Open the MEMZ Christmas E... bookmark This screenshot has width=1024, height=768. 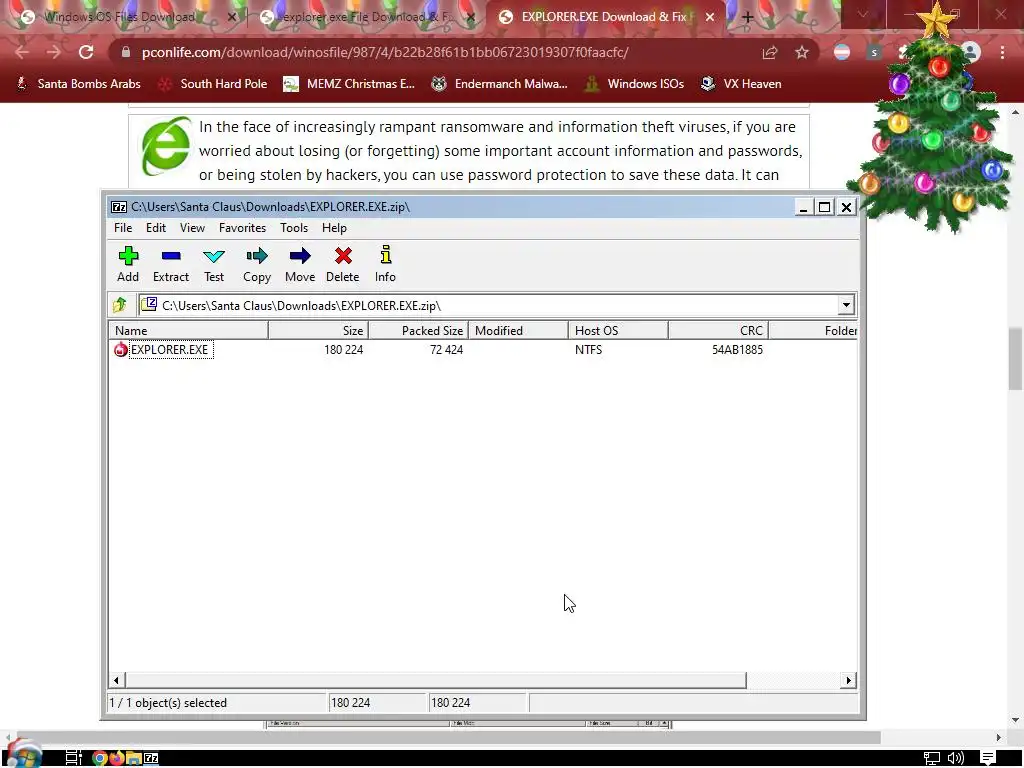coord(349,84)
